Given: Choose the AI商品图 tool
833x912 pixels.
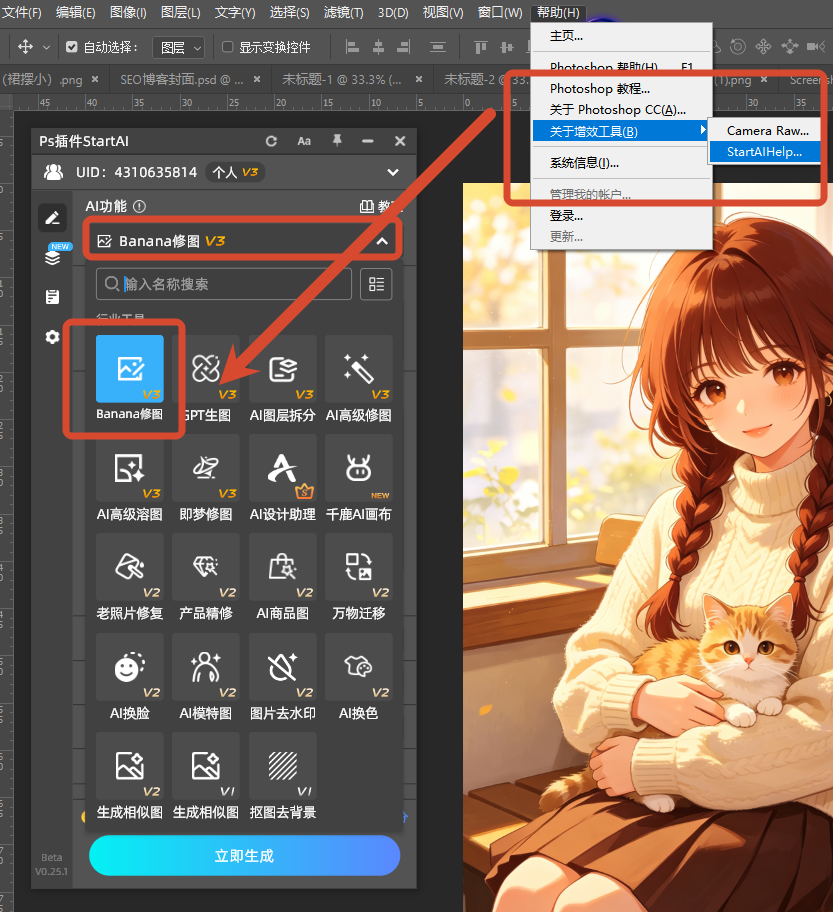Looking at the screenshot, I should point(283,567).
